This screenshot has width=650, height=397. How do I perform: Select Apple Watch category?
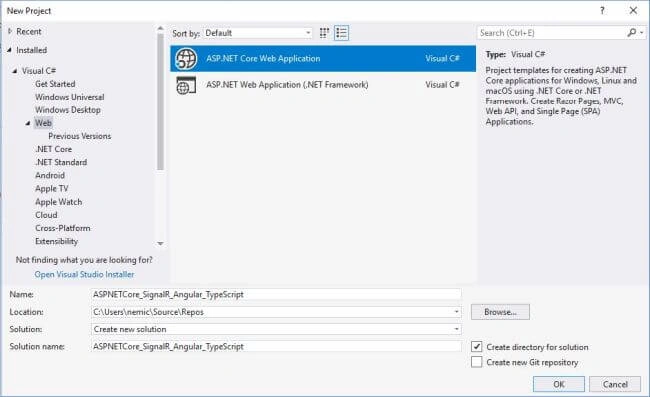tap(58, 202)
